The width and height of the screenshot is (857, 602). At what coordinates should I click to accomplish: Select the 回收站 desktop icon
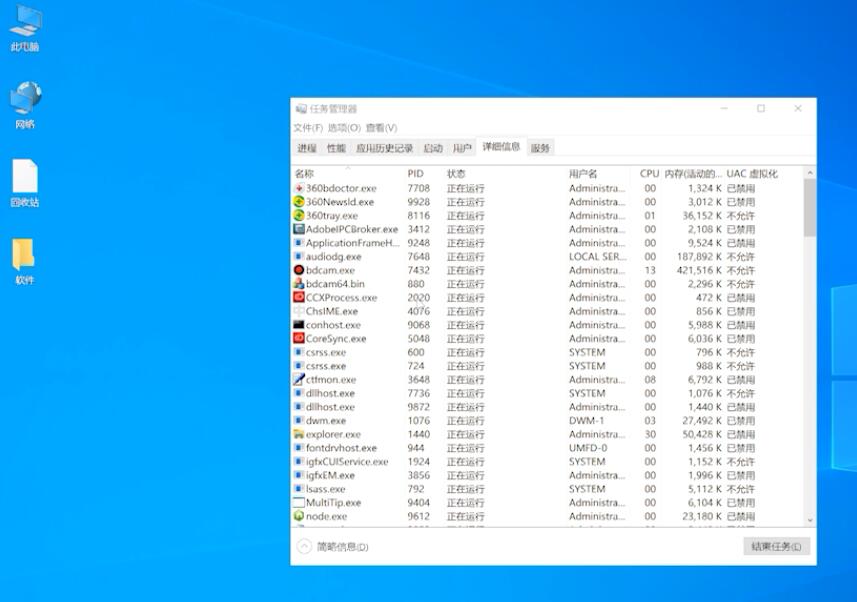[x=25, y=184]
